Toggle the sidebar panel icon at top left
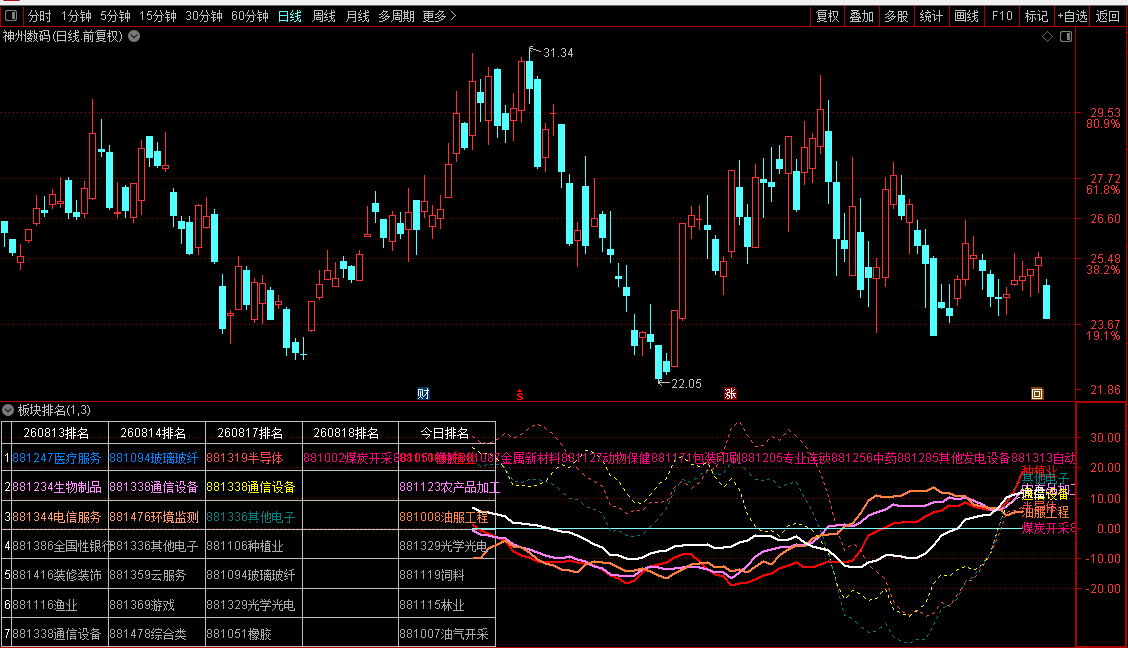 [x=12, y=15]
